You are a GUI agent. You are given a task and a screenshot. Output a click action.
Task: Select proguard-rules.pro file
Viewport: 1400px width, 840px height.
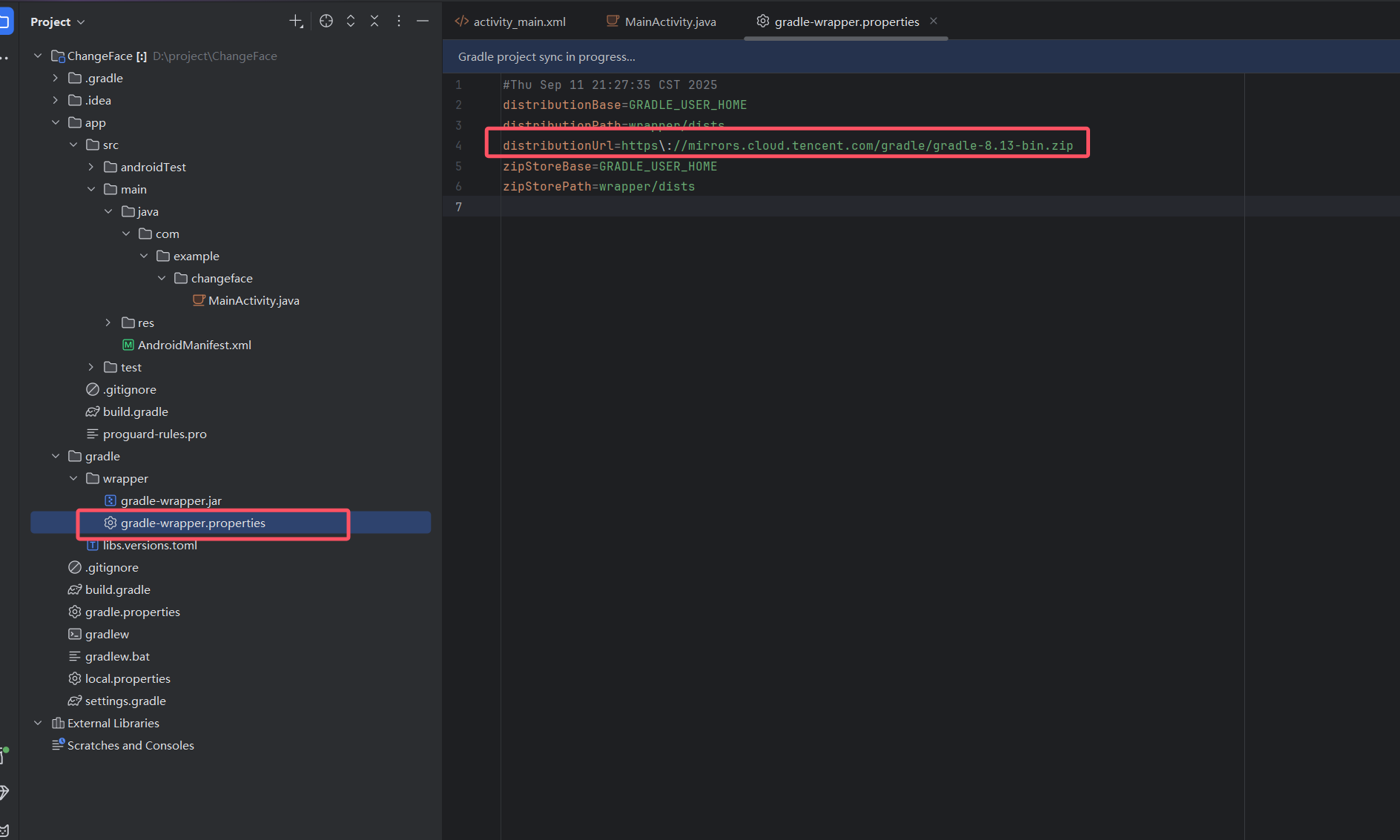click(x=155, y=434)
